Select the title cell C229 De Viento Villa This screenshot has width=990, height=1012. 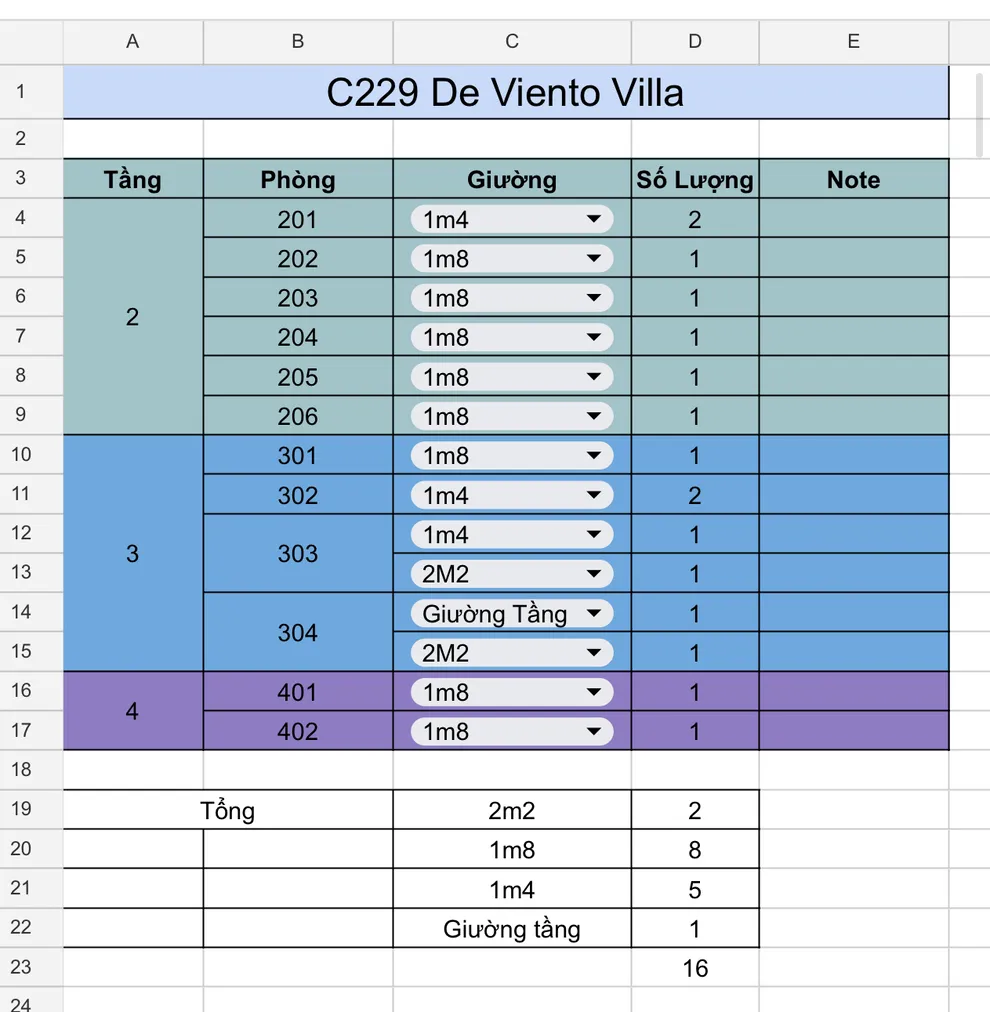(x=505, y=92)
